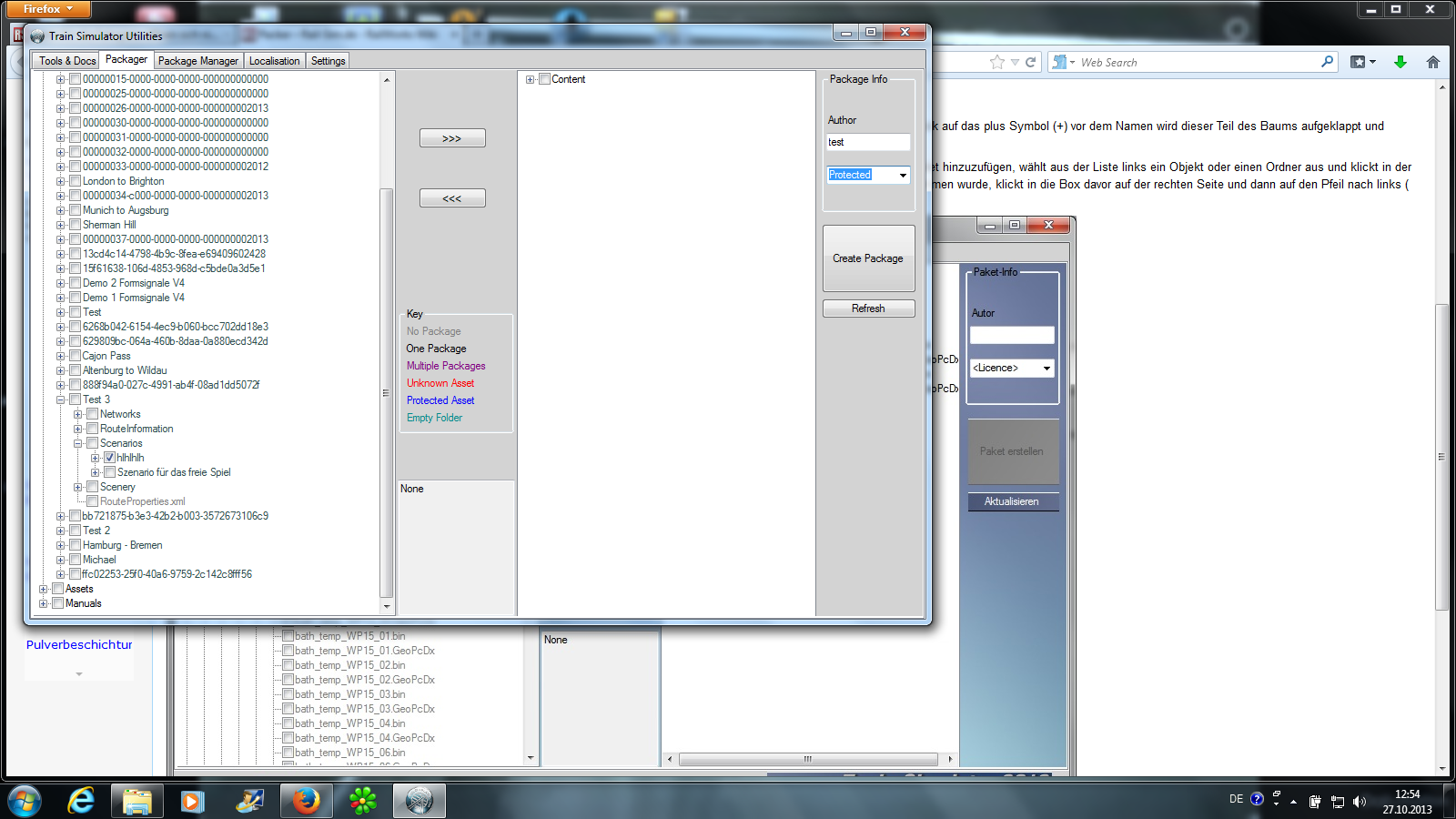Click the Firefox page vertical scrollbar
Screen dimensions: 1456x819
(x=1442, y=457)
